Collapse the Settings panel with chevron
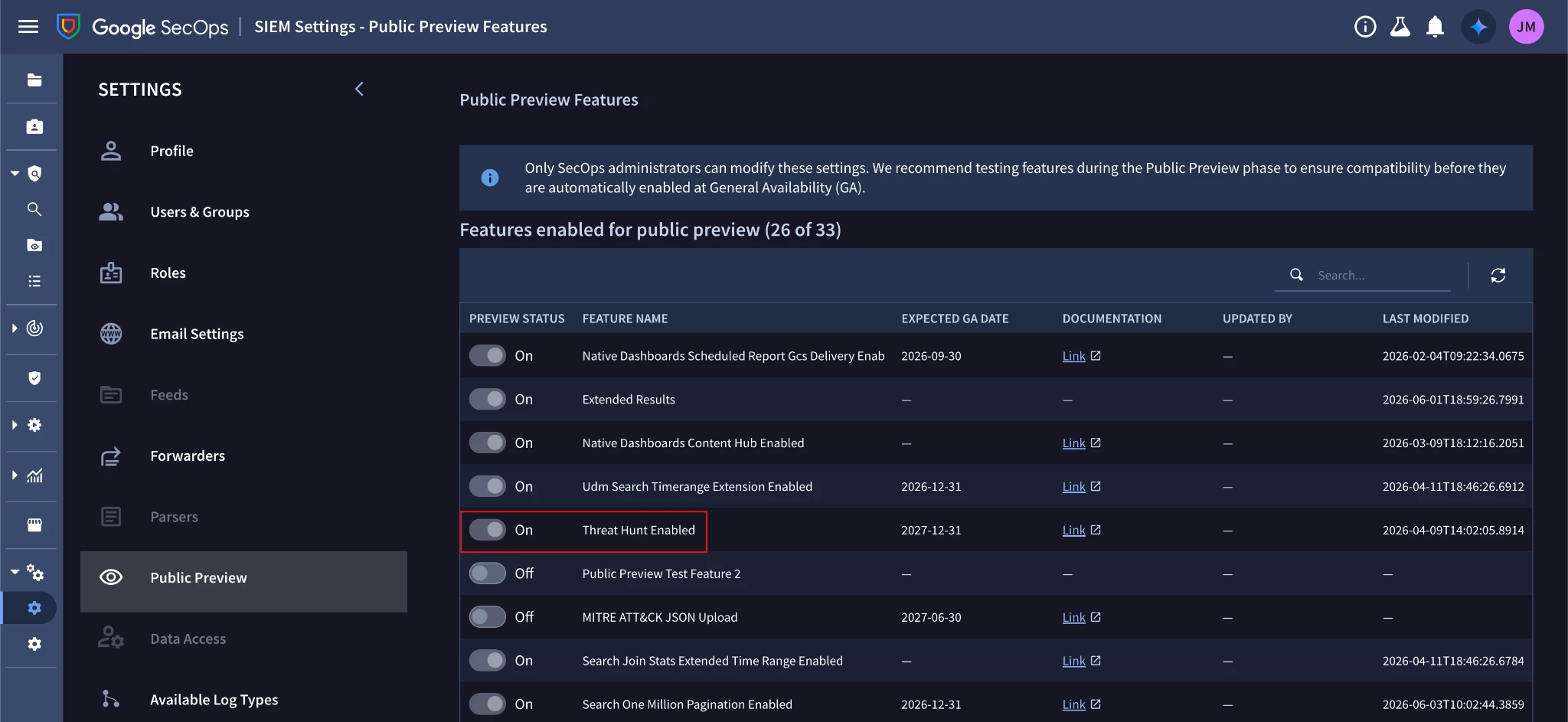Image resolution: width=1568 pixels, height=722 pixels. (x=359, y=89)
